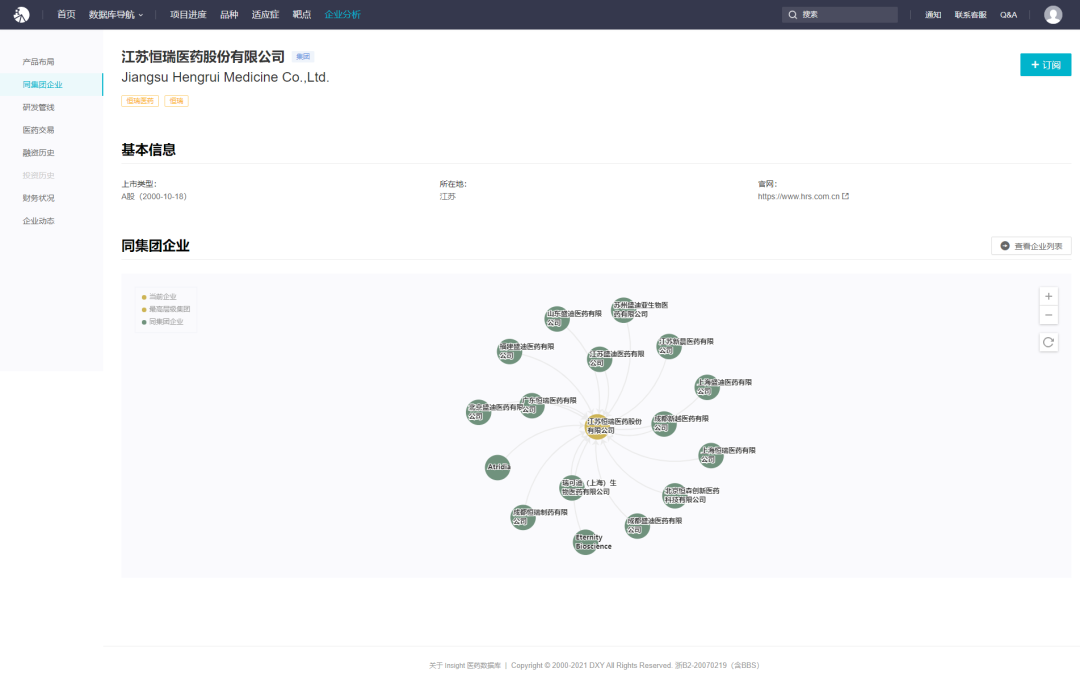Select the Atridia node in graph
Viewport: 1080px width, 685px height.
coord(497,467)
